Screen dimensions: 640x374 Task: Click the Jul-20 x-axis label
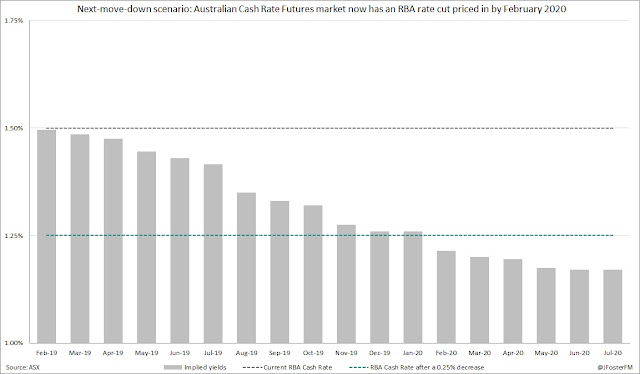[x=613, y=353]
